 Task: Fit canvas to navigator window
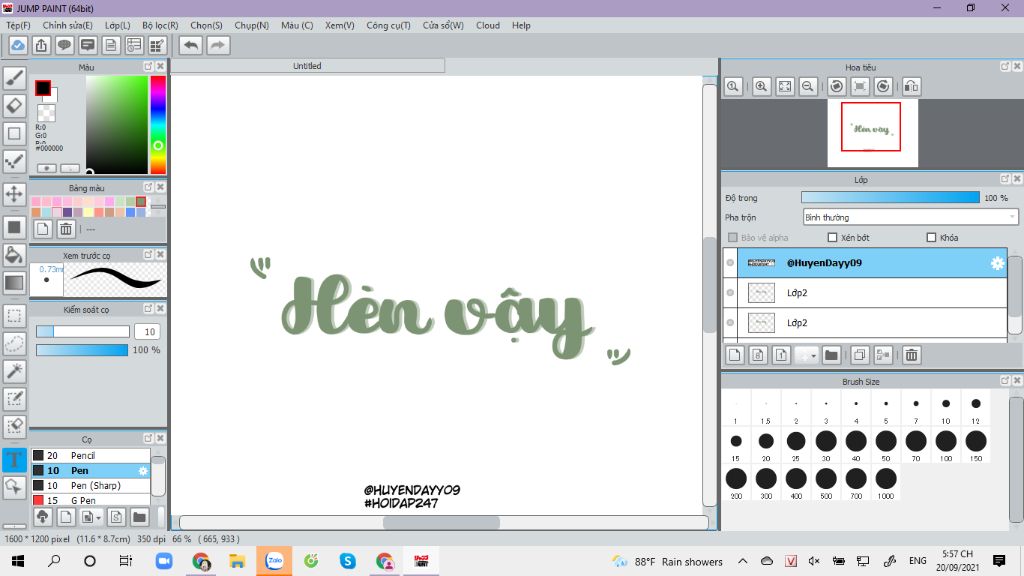point(785,86)
